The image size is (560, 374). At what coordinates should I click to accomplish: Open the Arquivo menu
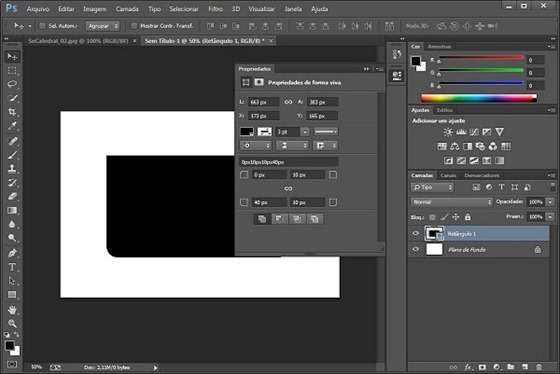38,9
